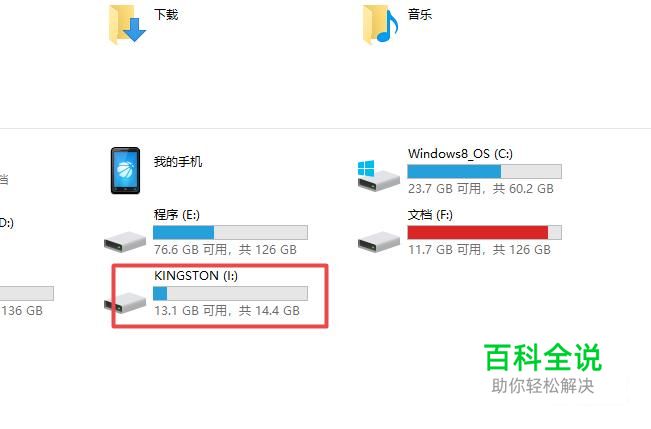Click the 文档 (F:) drive name
Image resolution: width=651 pixels, height=429 pixels.
430,215
